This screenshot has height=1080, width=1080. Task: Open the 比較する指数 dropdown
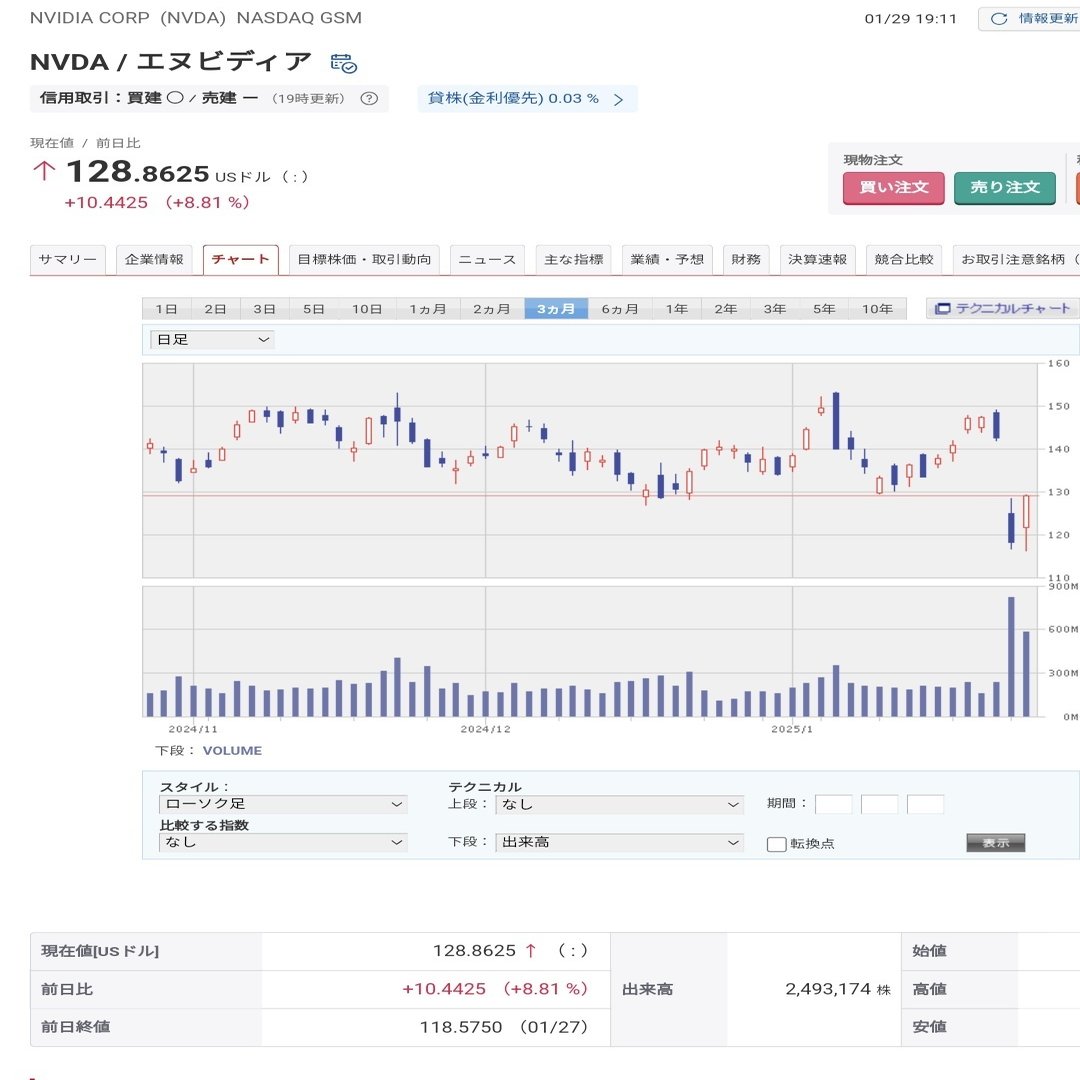coord(282,842)
